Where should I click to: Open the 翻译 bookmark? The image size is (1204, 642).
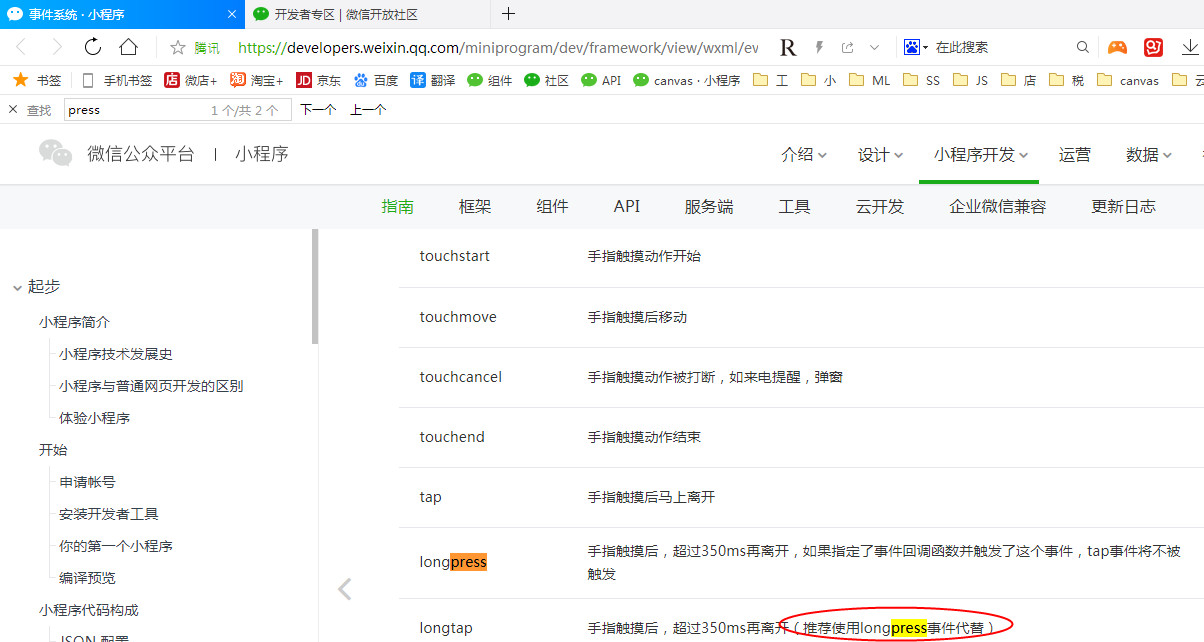432,80
